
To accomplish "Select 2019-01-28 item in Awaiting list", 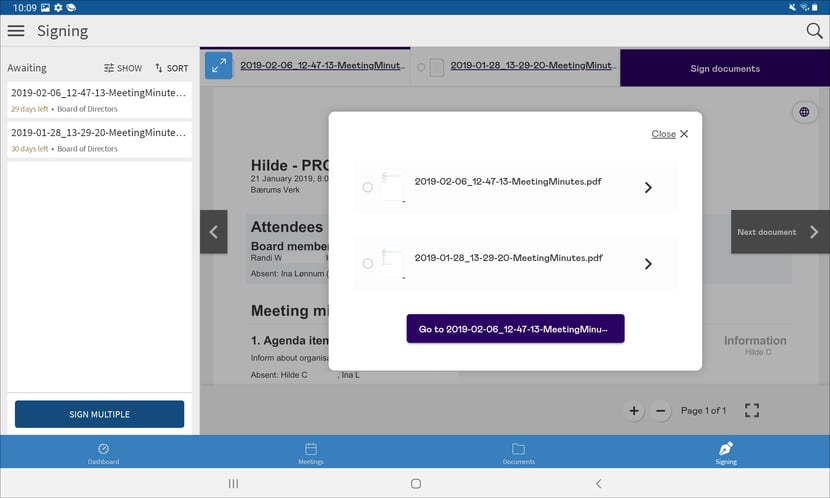I will click(100, 140).
